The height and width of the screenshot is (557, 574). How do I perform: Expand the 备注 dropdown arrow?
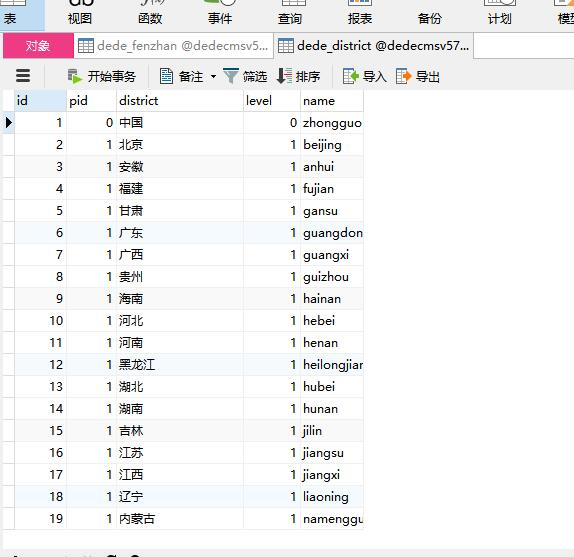coord(213,76)
